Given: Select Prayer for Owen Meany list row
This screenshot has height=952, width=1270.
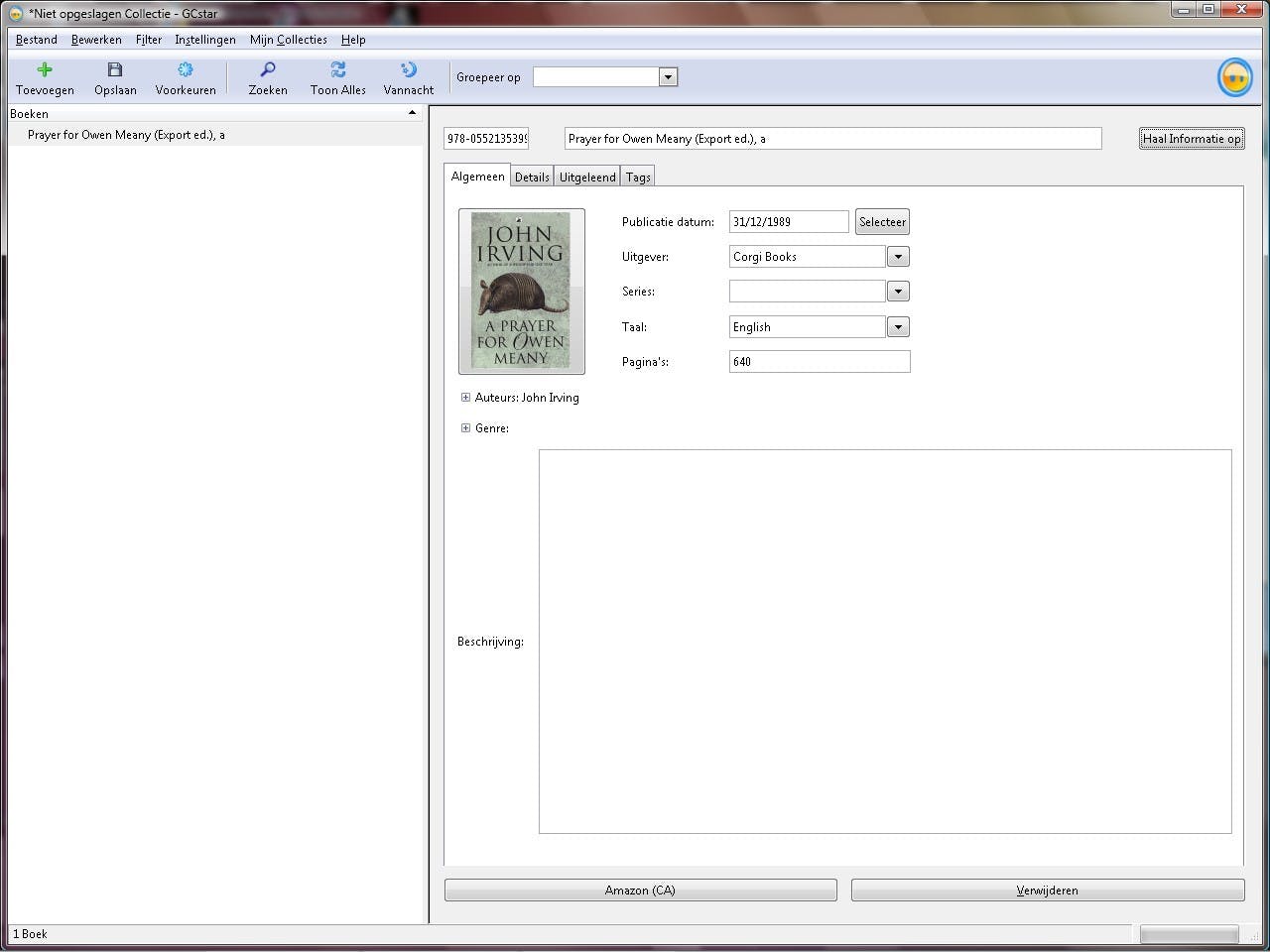Looking at the screenshot, I should (x=215, y=135).
